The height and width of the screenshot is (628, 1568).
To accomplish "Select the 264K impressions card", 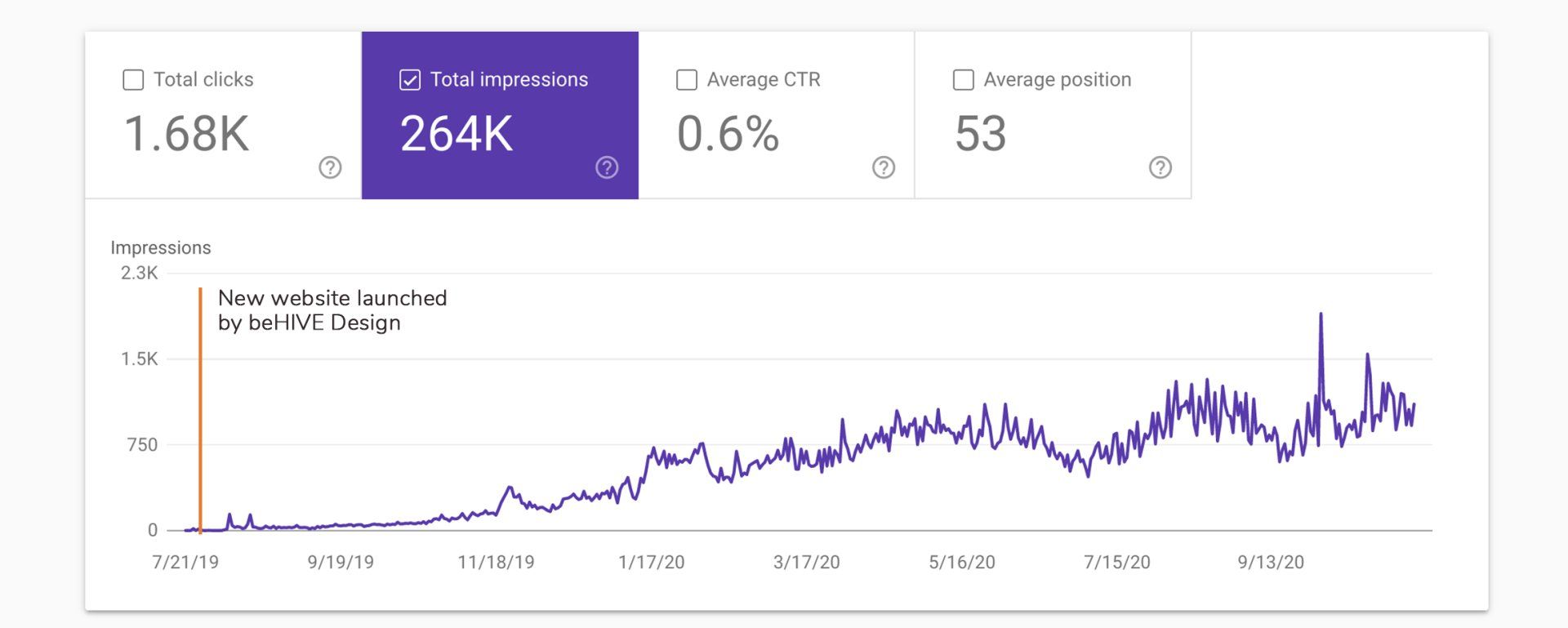I will (x=500, y=115).
